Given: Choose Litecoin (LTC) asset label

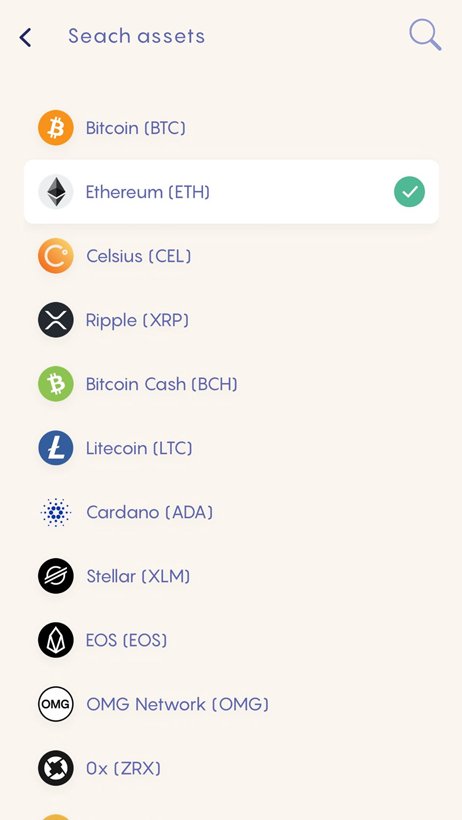Looking at the screenshot, I should coord(139,448).
